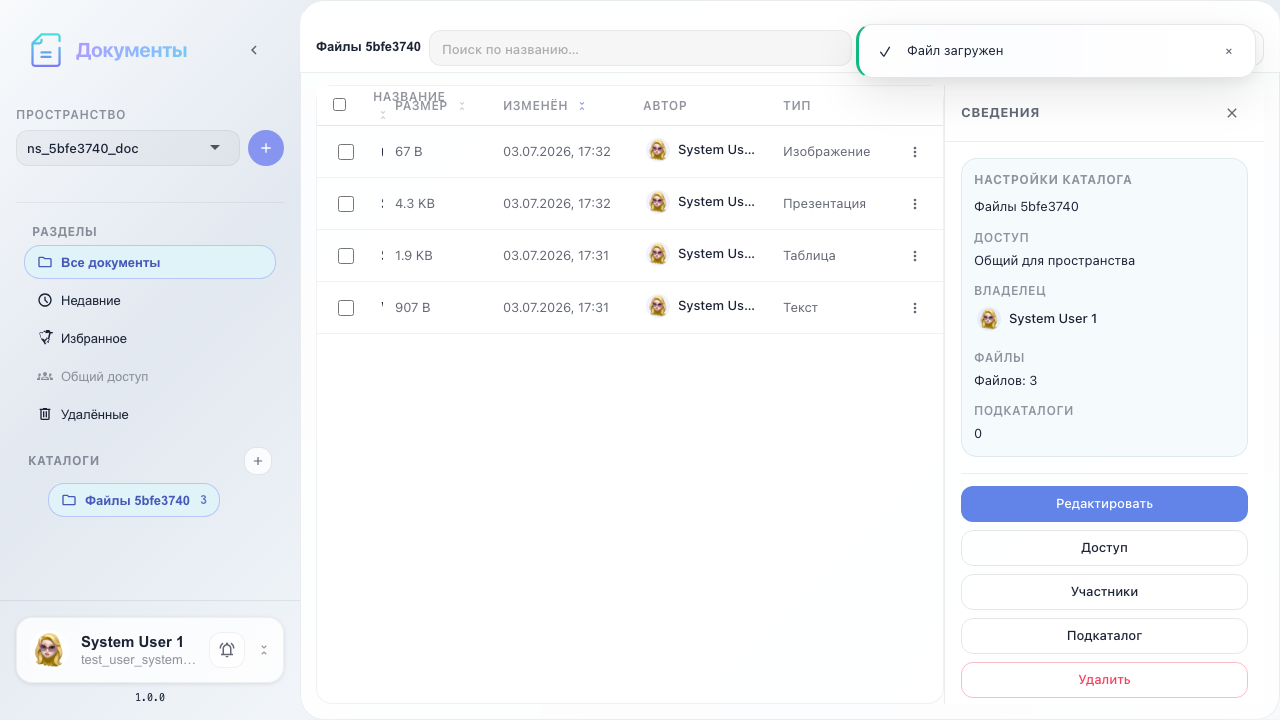Close the Сведения panel

pyautogui.click(x=1232, y=113)
